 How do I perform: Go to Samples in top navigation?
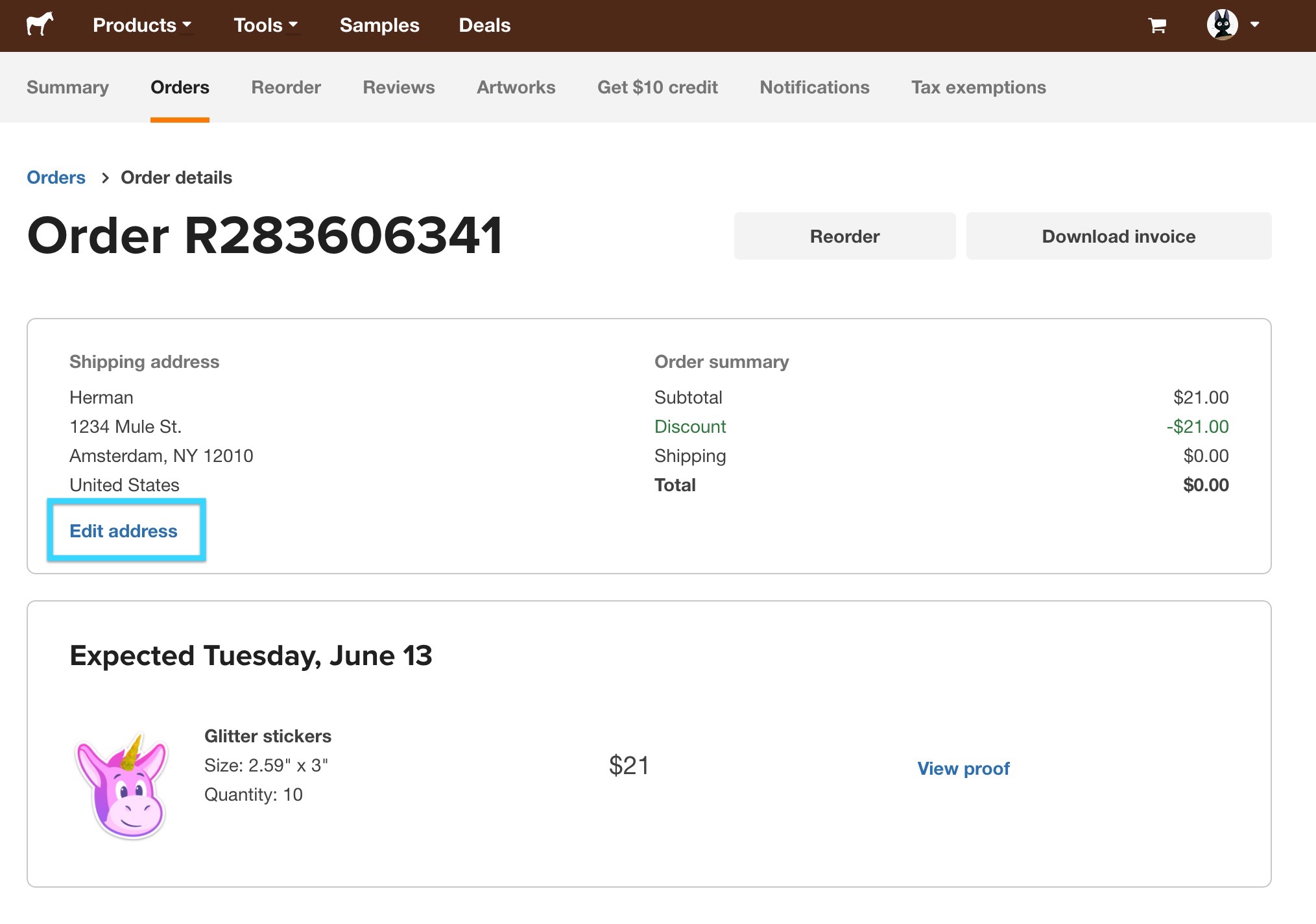(x=379, y=25)
